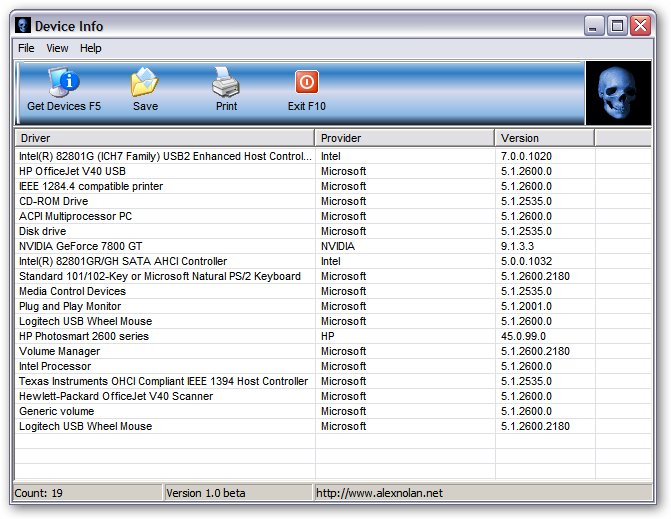This screenshot has width=671, height=519.
Task: Sort by the Driver column header
Action: tap(165, 138)
